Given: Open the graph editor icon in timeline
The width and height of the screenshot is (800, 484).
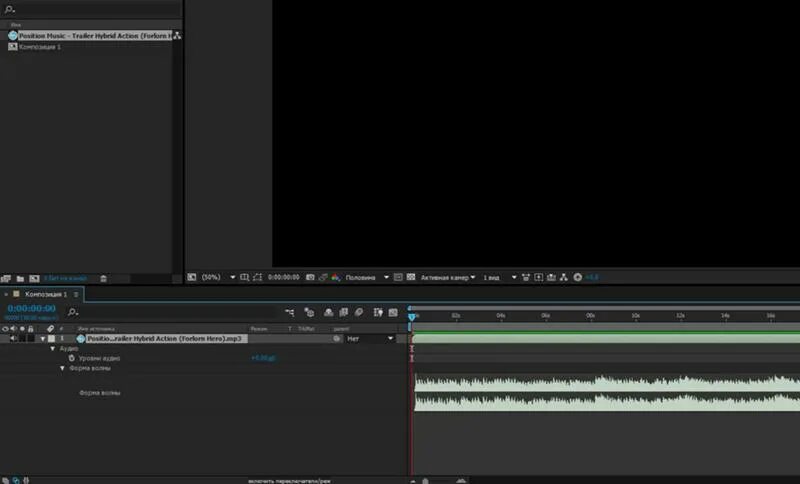Looking at the screenshot, I should click(x=393, y=312).
